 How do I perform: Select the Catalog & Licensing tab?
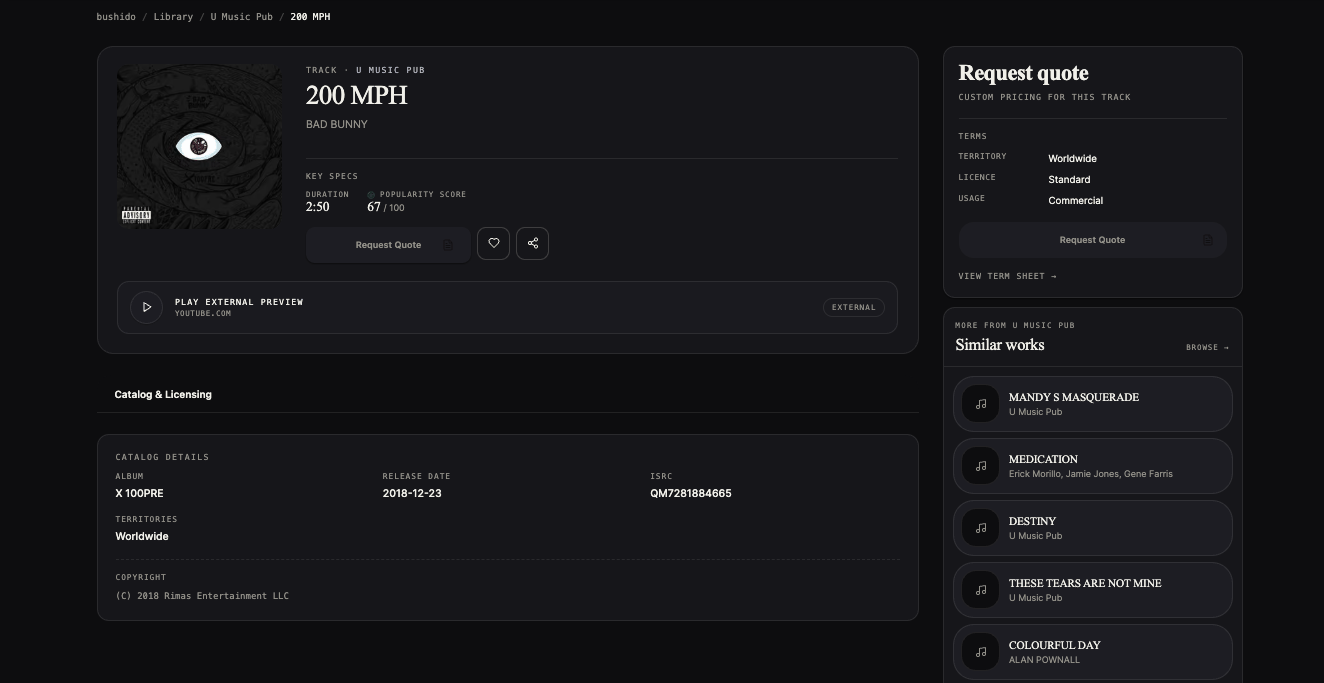point(163,394)
